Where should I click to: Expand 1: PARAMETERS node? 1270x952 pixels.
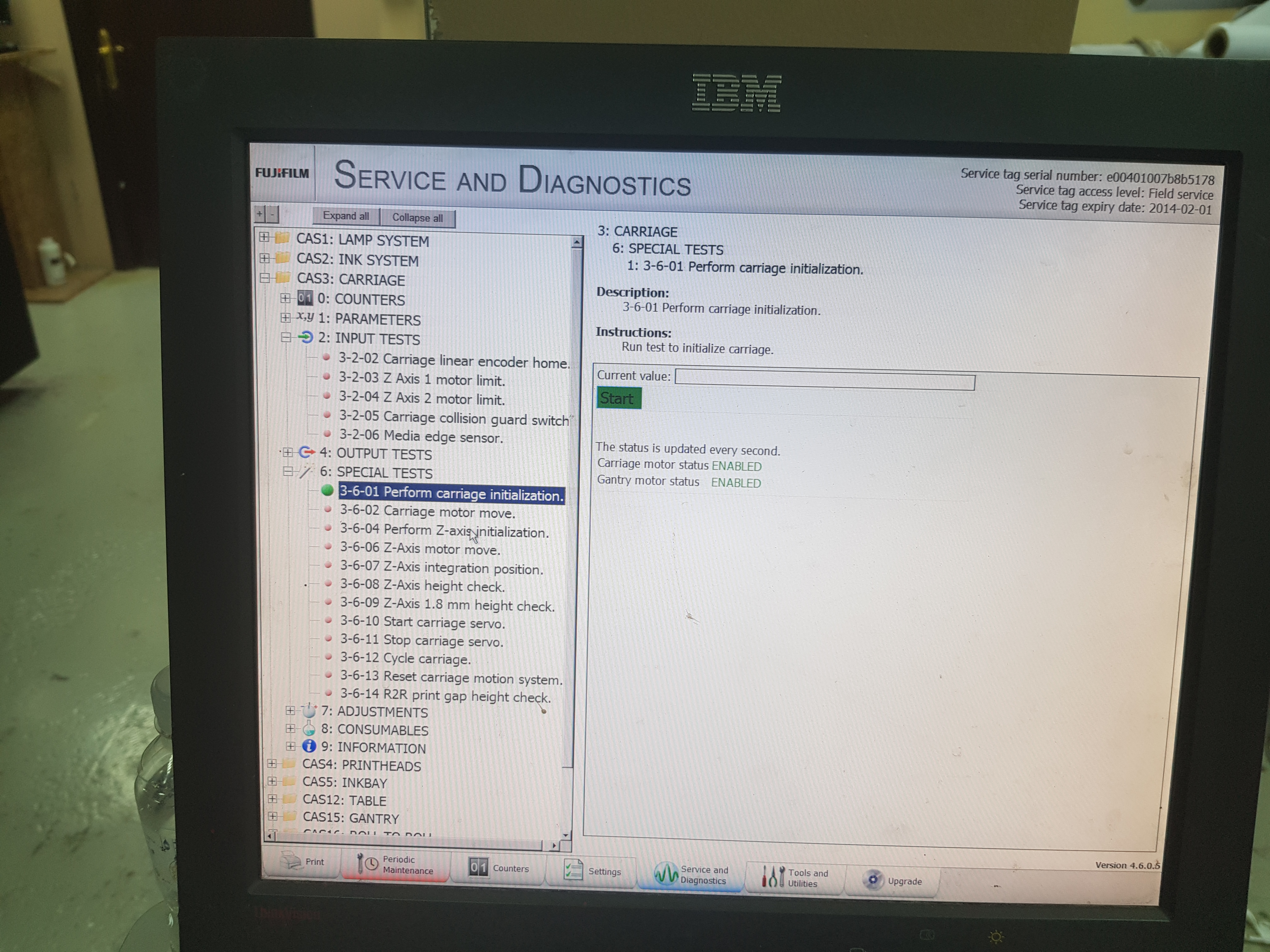coord(285,317)
